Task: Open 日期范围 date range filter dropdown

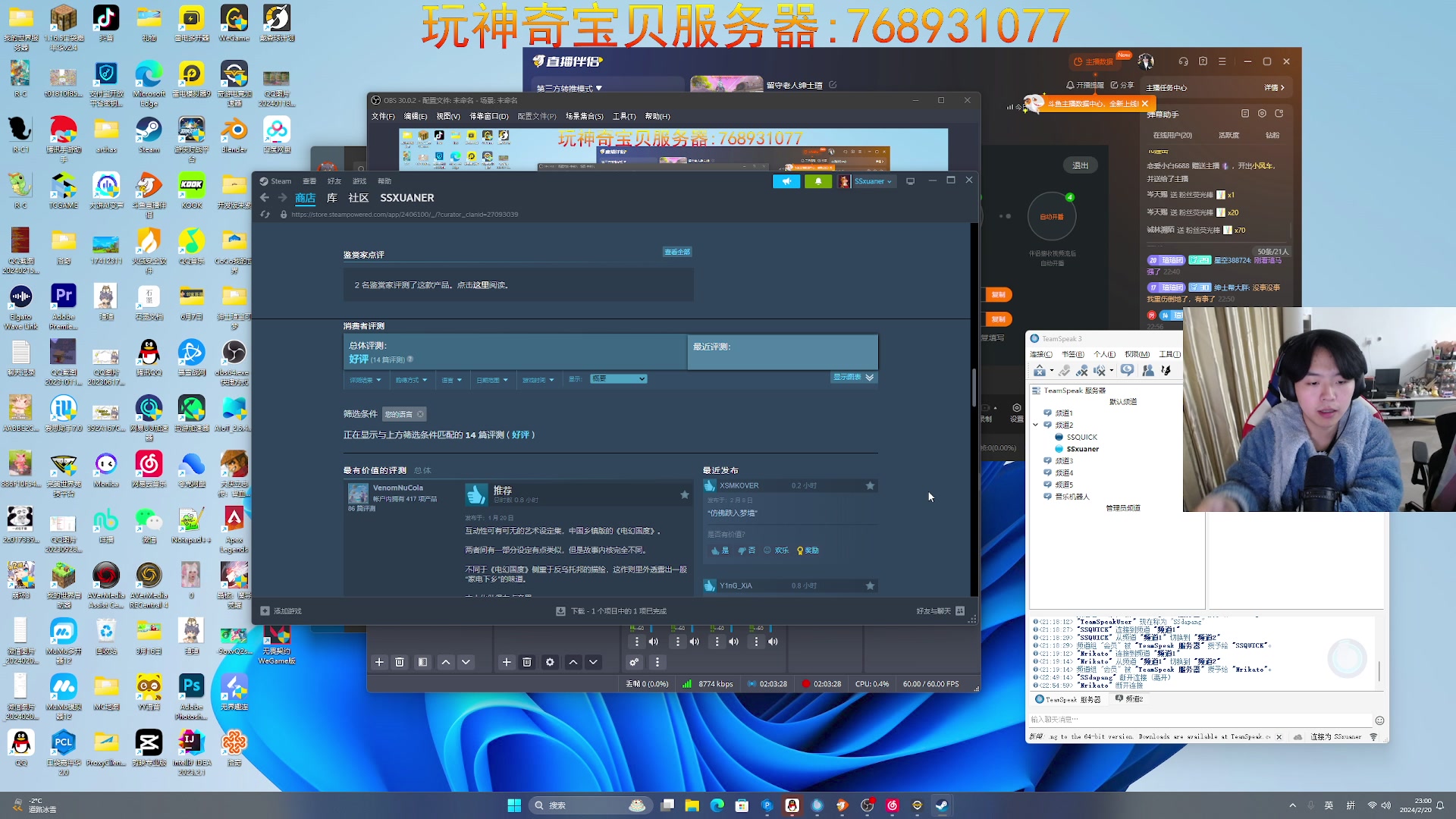Action: (x=492, y=380)
